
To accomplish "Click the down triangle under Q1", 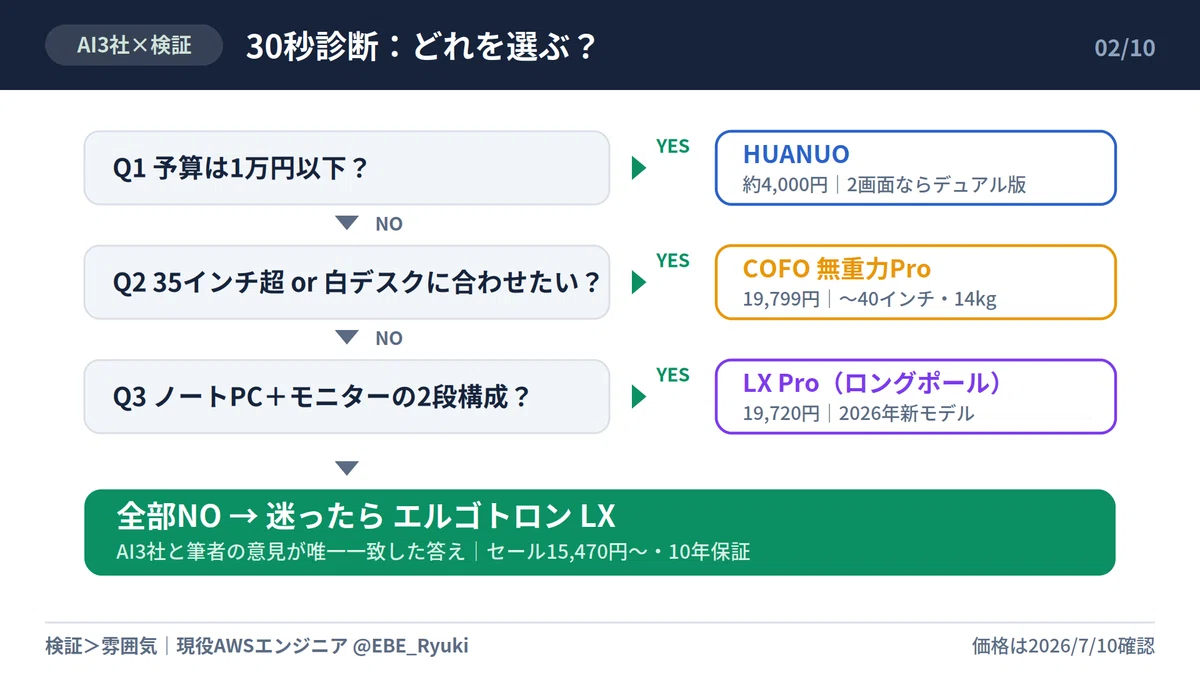I will coord(346,223).
